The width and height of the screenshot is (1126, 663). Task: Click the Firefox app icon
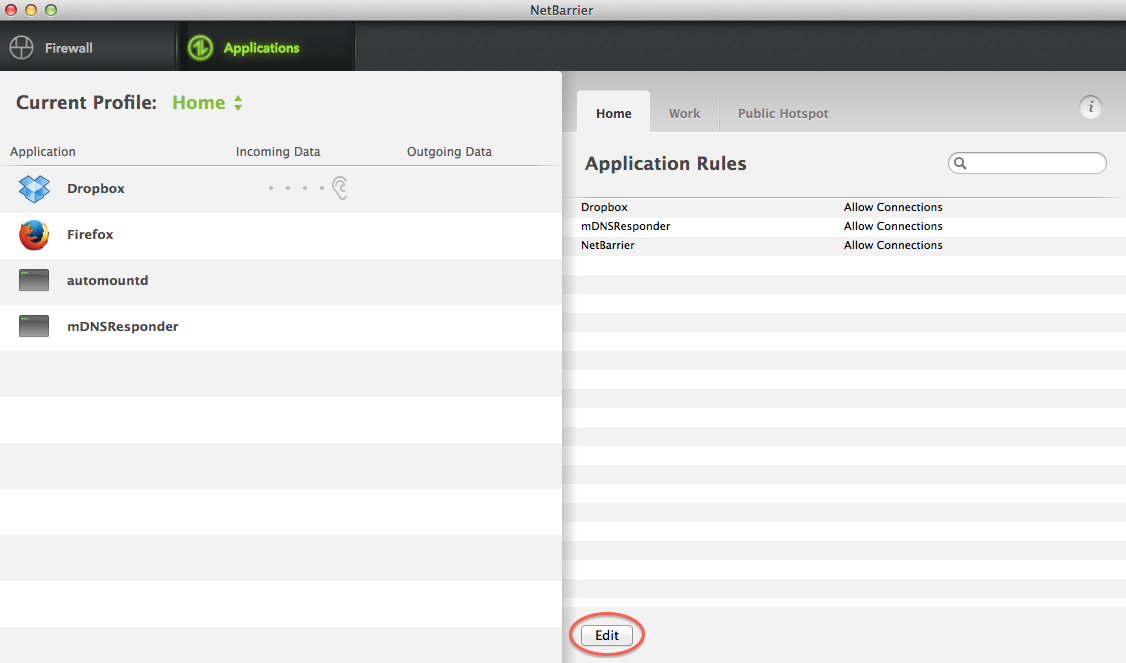click(34, 234)
